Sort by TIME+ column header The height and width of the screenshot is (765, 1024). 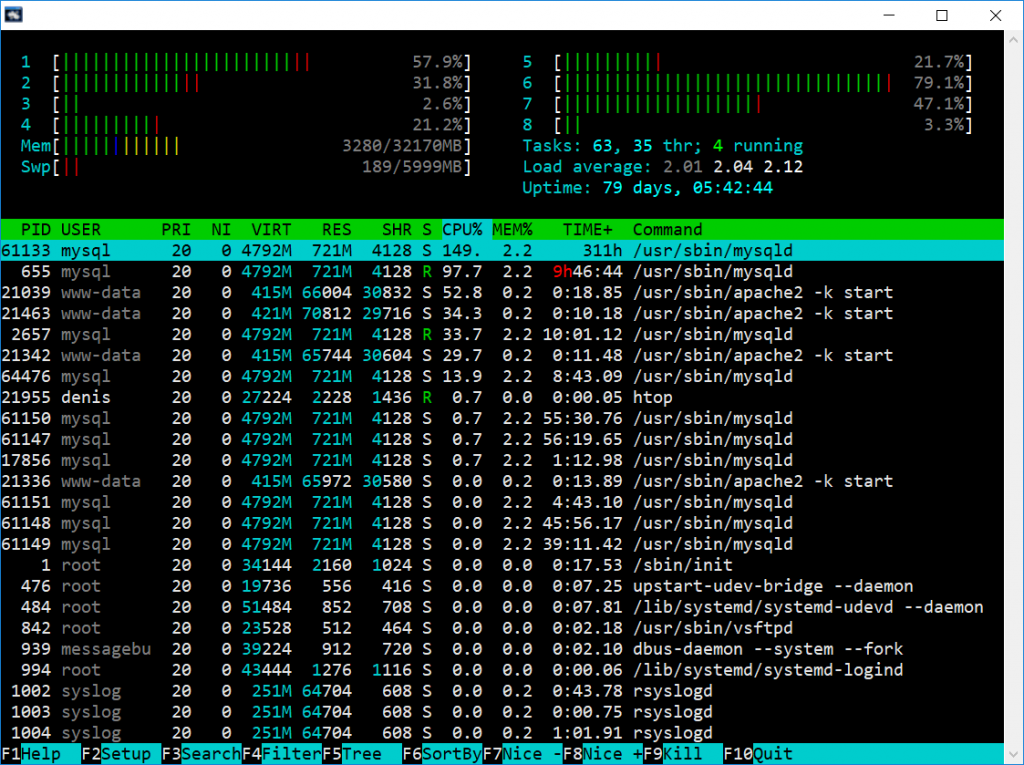[588, 230]
